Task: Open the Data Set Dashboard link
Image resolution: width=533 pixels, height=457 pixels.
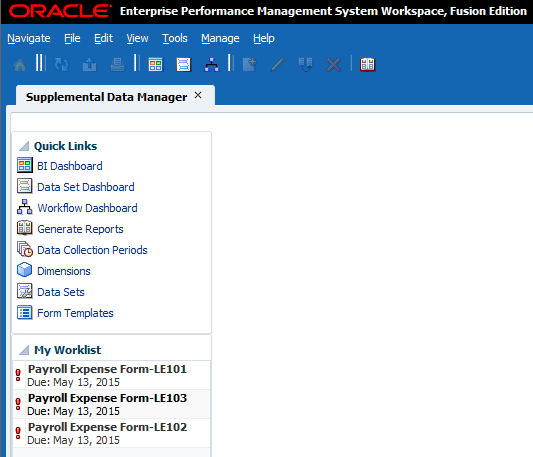Action: (86, 187)
